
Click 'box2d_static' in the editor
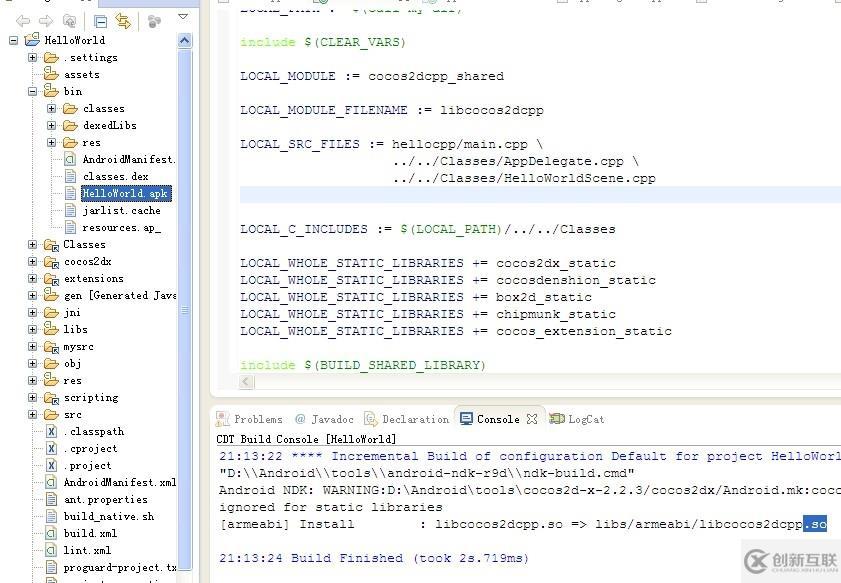click(x=544, y=297)
